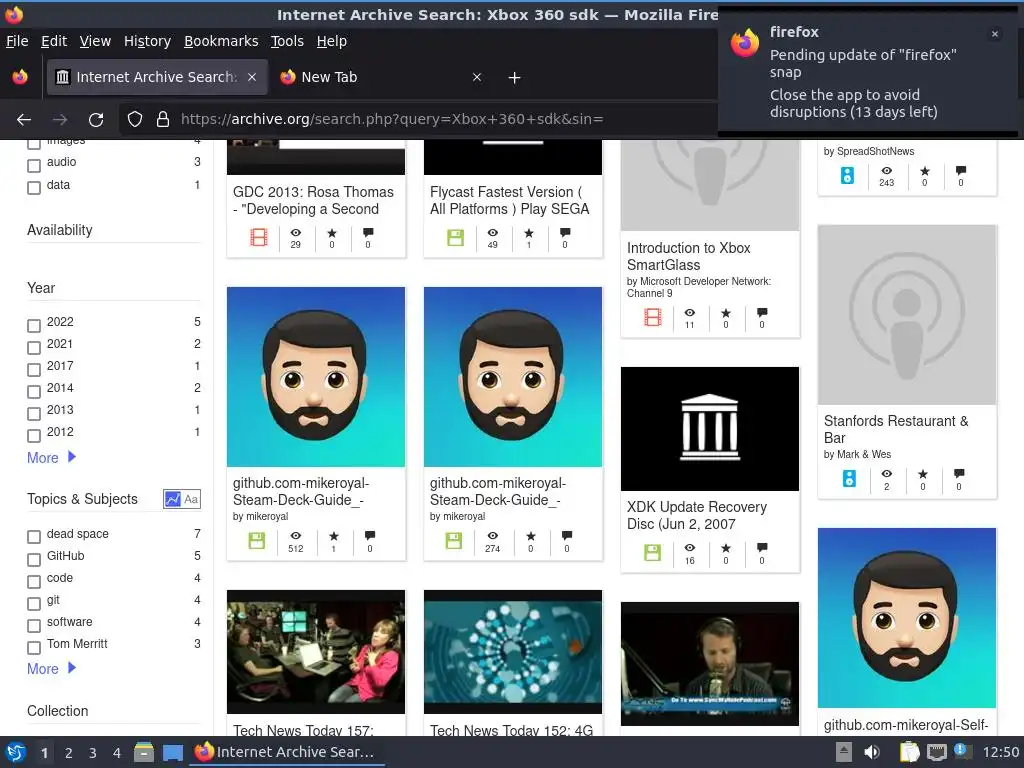Image resolution: width=1024 pixels, height=768 pixels.
Task: Switch Topics & Subjects to Aa text view
Action: 191,499
